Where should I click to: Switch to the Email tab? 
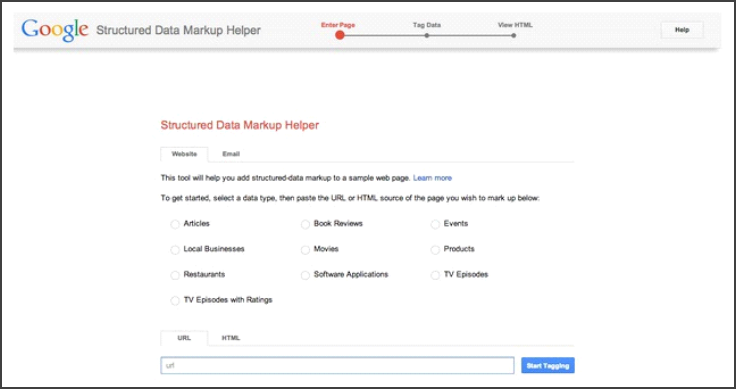tap(231, 154)
